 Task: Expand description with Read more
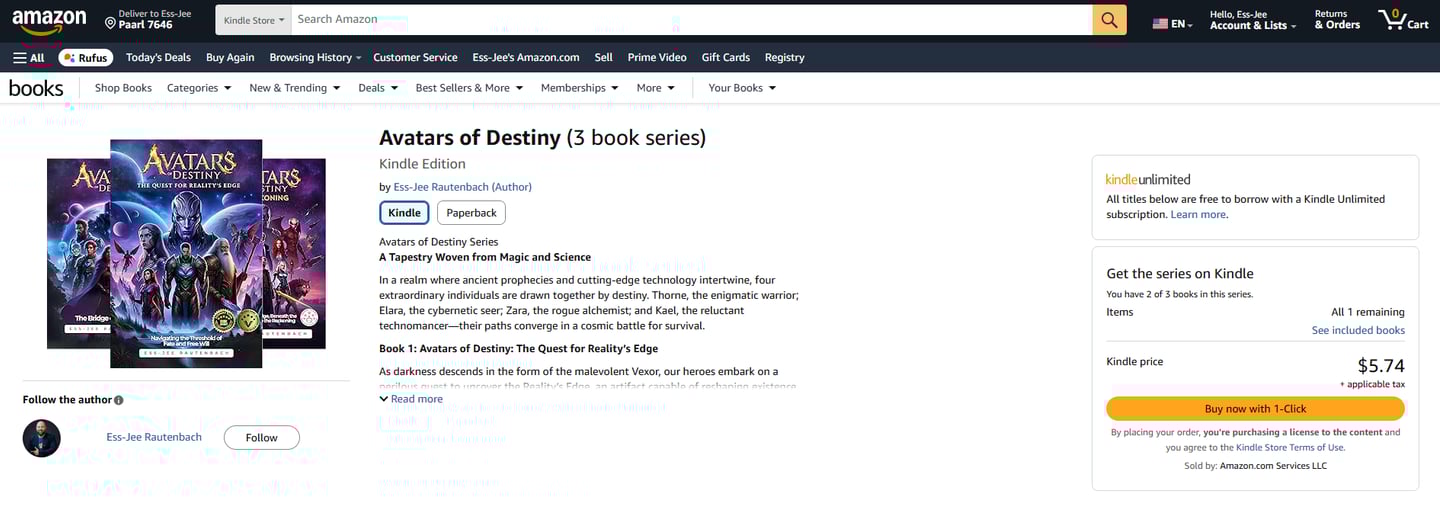pos(411,399)
